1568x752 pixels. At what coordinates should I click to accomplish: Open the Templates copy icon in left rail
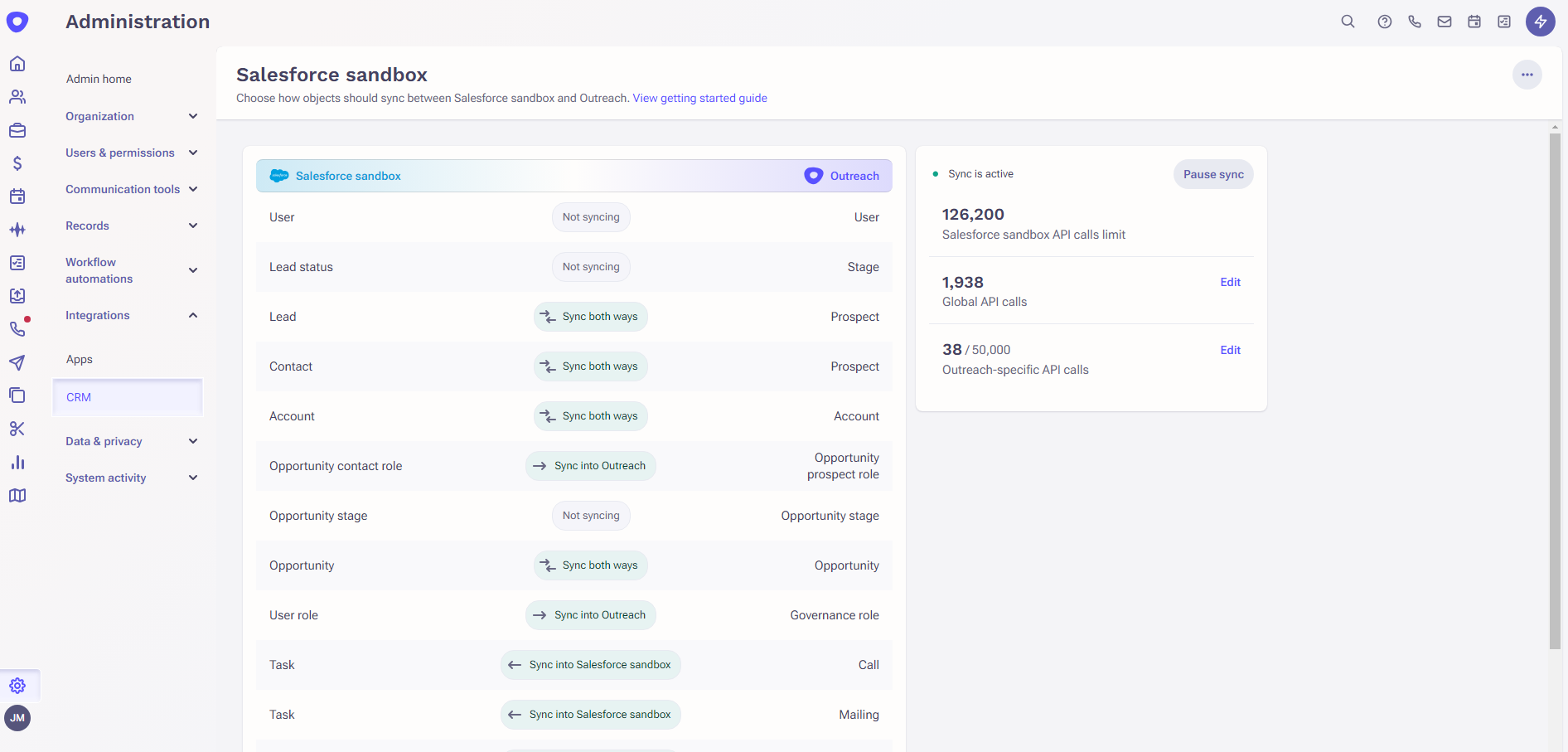17,395
